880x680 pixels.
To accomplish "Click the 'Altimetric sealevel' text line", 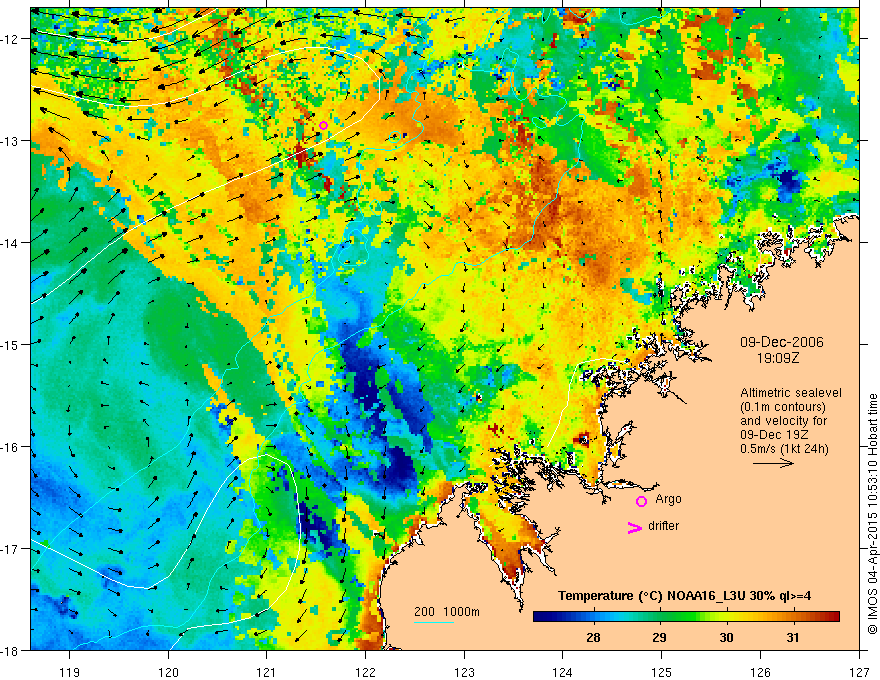I will tap(790, 393).
